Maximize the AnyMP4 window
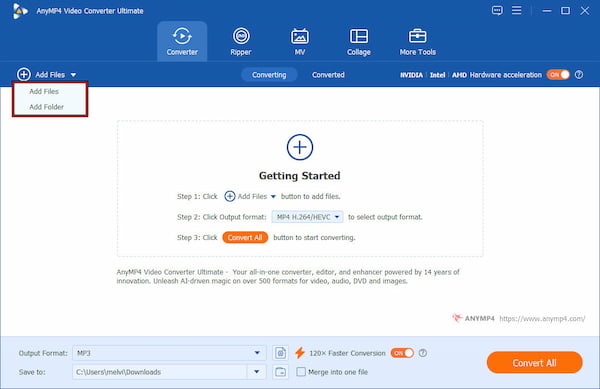600x389 pixels. (x=565, y=11)
